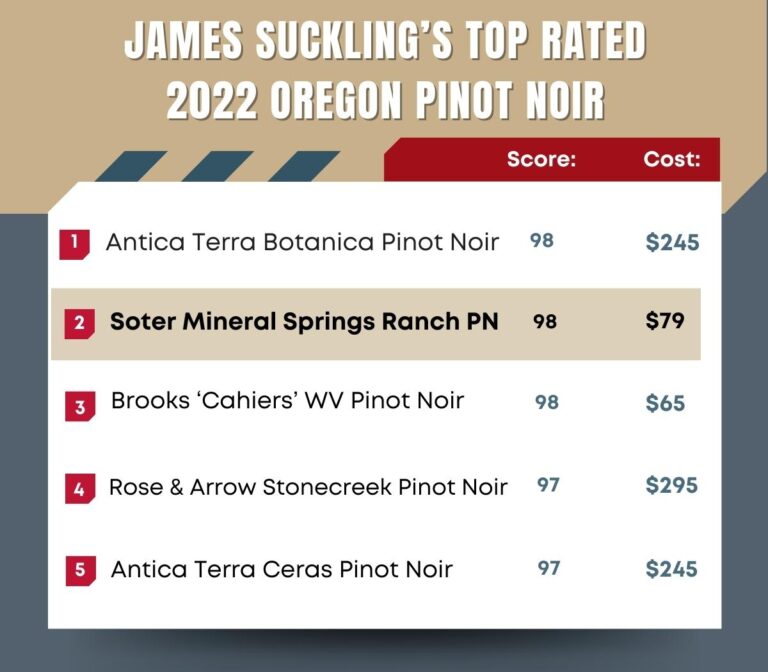The image size is (768, 672).
Task: Click the $65 price for Brooks
Action: [665, 403]
